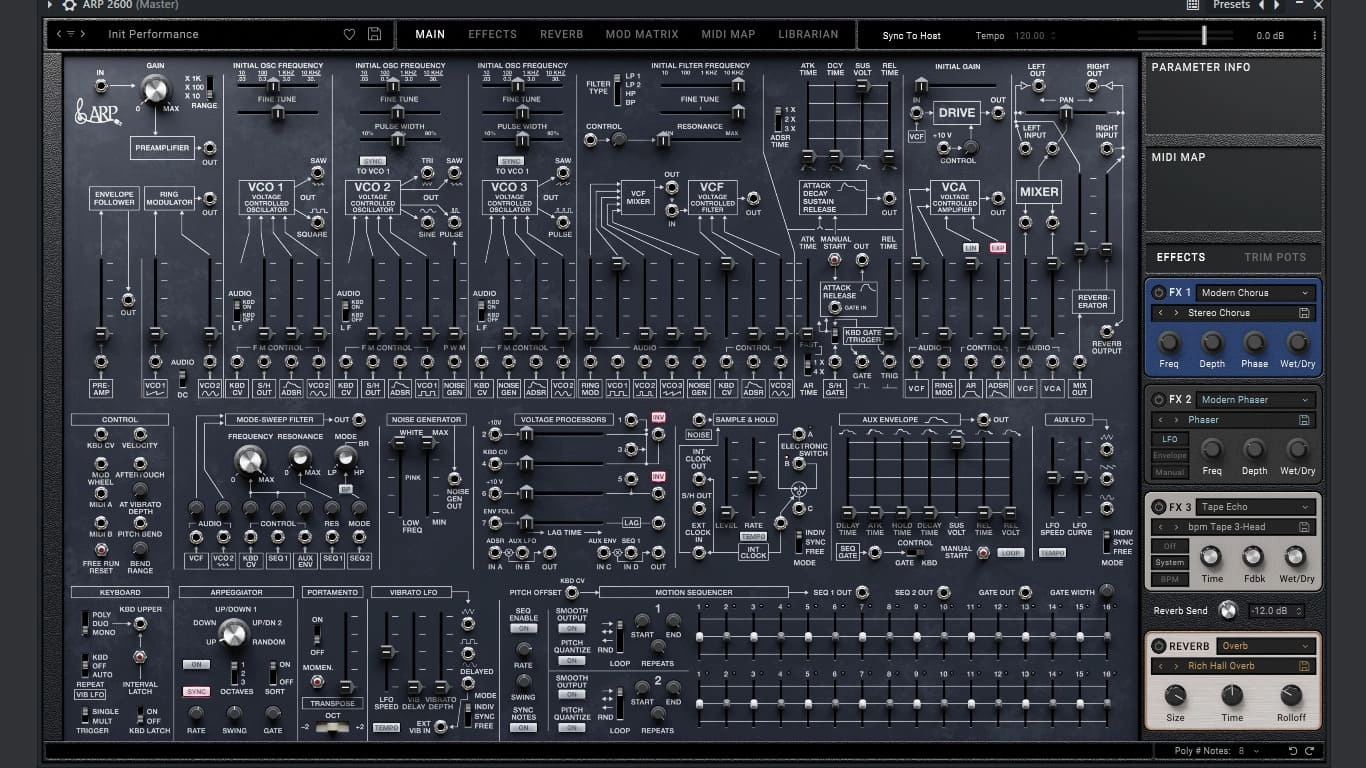Click the redo arrow in bottom bar
The width and height of the screenshot is (1366, 768).
(x=1310, y=751)
